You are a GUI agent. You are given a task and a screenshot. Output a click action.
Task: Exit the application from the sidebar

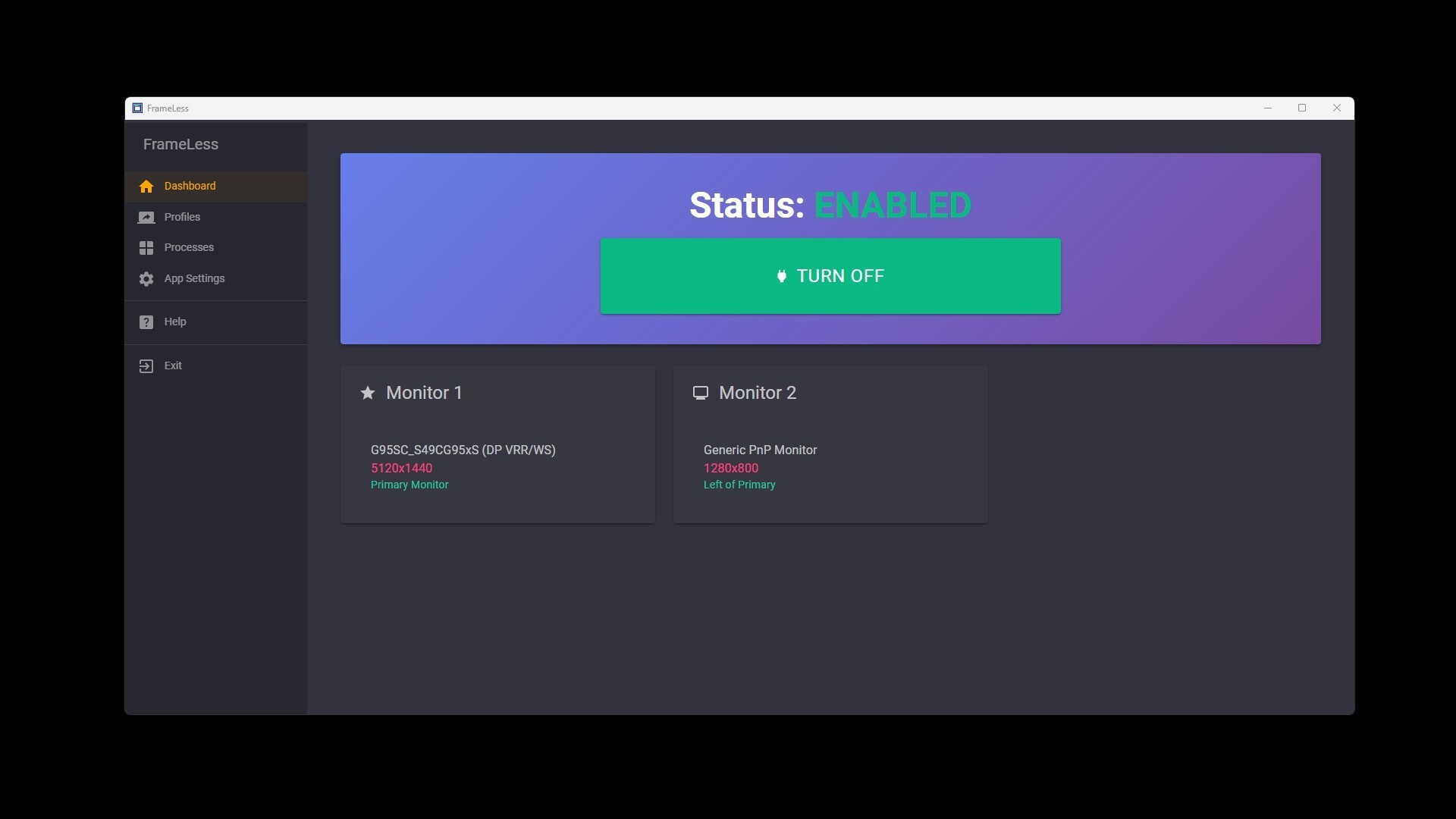coord(174,366)
